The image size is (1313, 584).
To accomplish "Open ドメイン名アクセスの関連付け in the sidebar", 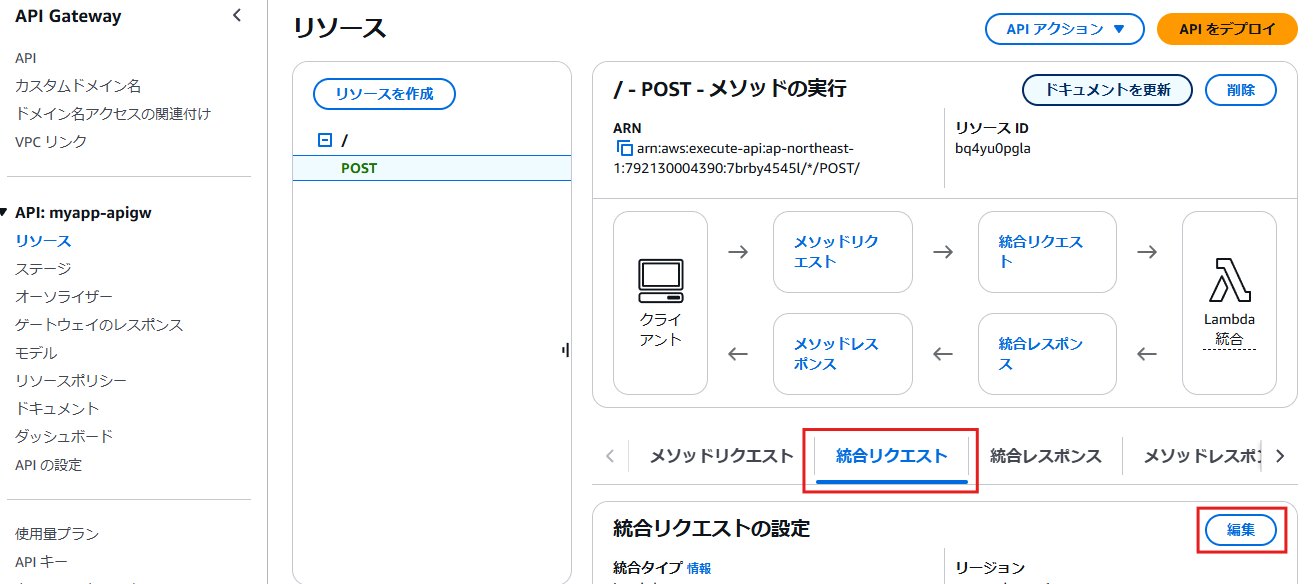I will click(113, 114).
